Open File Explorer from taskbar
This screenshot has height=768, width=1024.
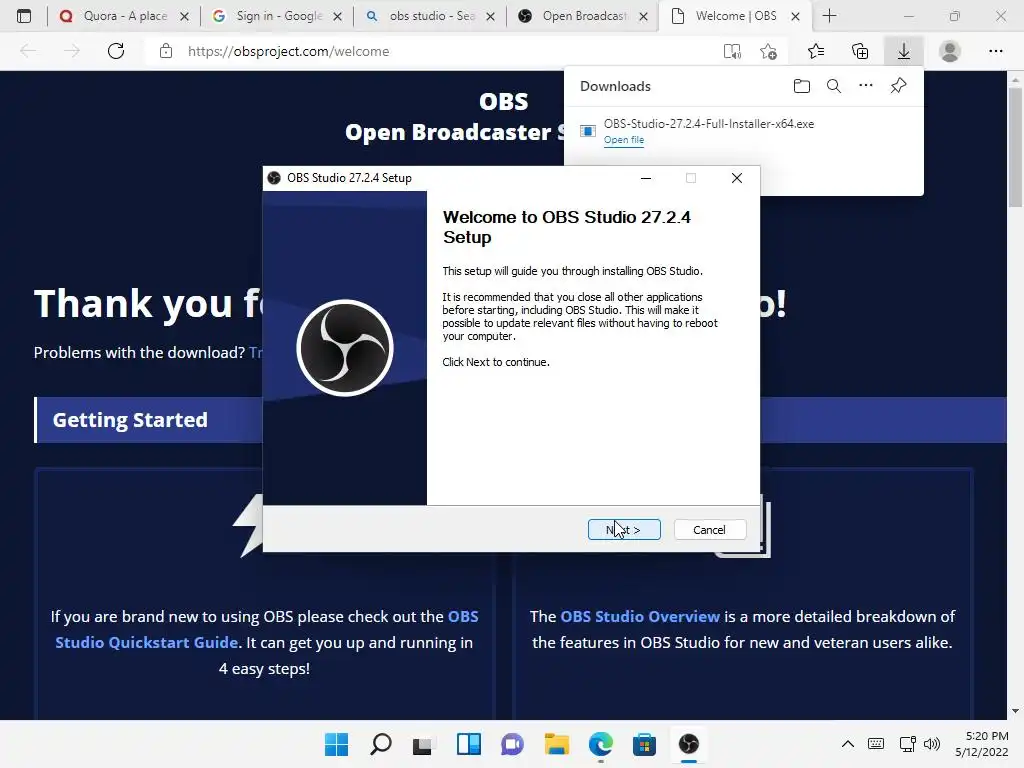pos(556,744)
